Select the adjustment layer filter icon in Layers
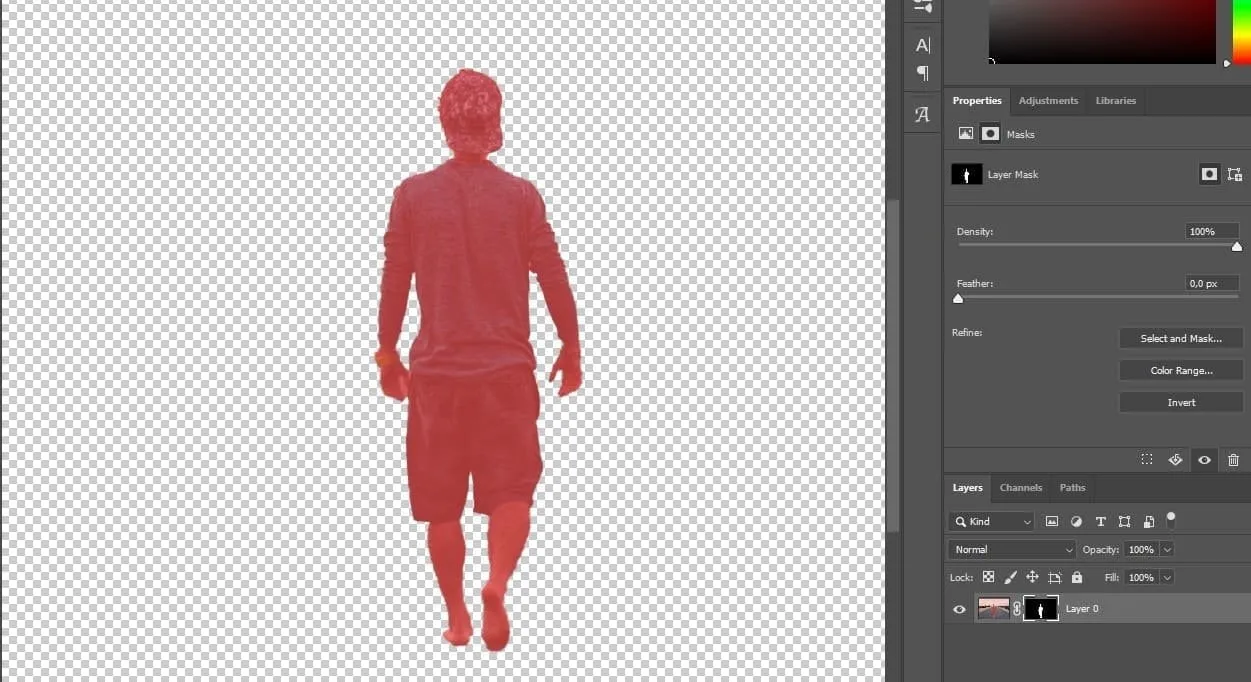 click(x=1076, y=521)
